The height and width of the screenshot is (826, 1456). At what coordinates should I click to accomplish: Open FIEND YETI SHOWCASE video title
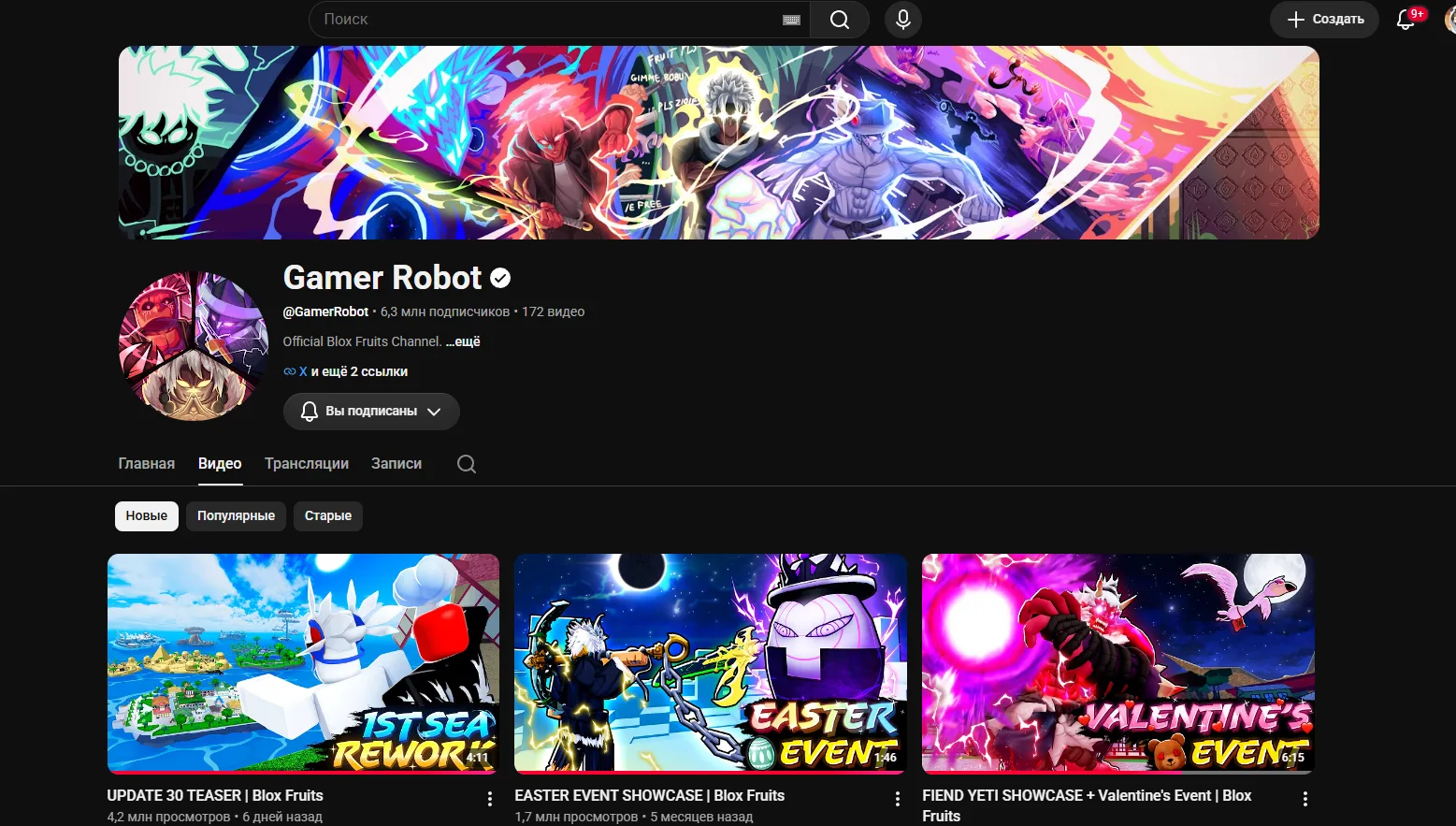pyautogui.click(x=1087, y=805)
